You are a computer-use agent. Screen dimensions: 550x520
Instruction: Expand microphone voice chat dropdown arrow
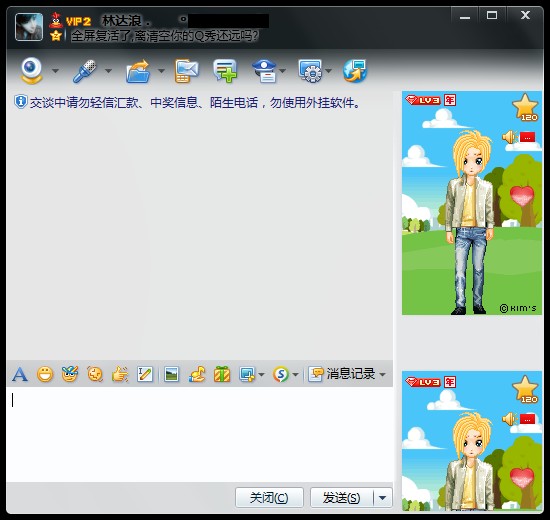pos(108,71)
